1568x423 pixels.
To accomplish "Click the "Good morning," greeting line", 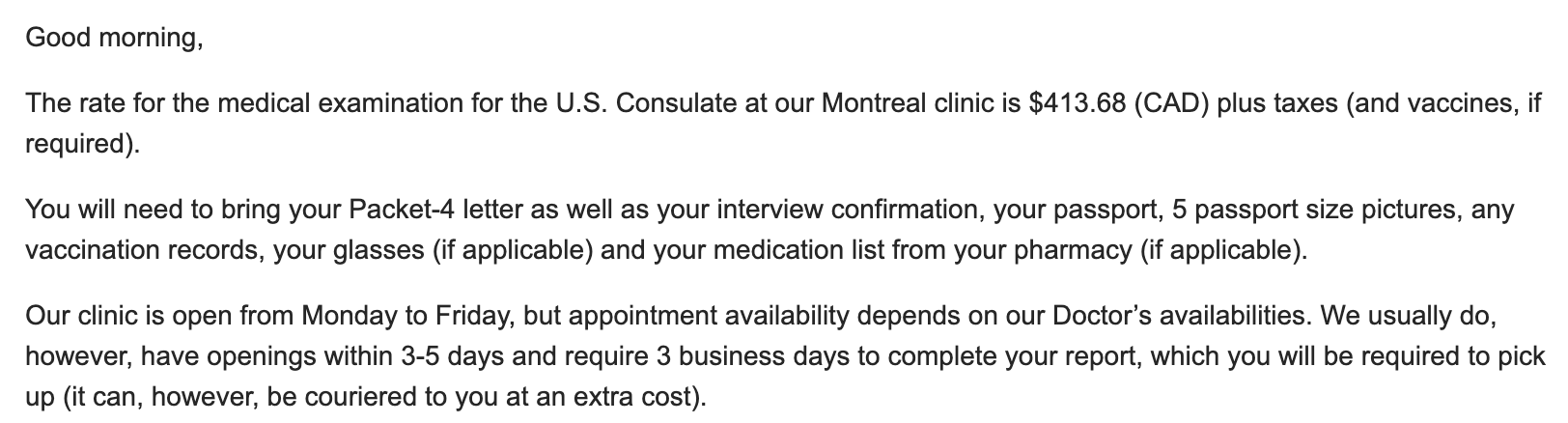I will coord(114,39).
